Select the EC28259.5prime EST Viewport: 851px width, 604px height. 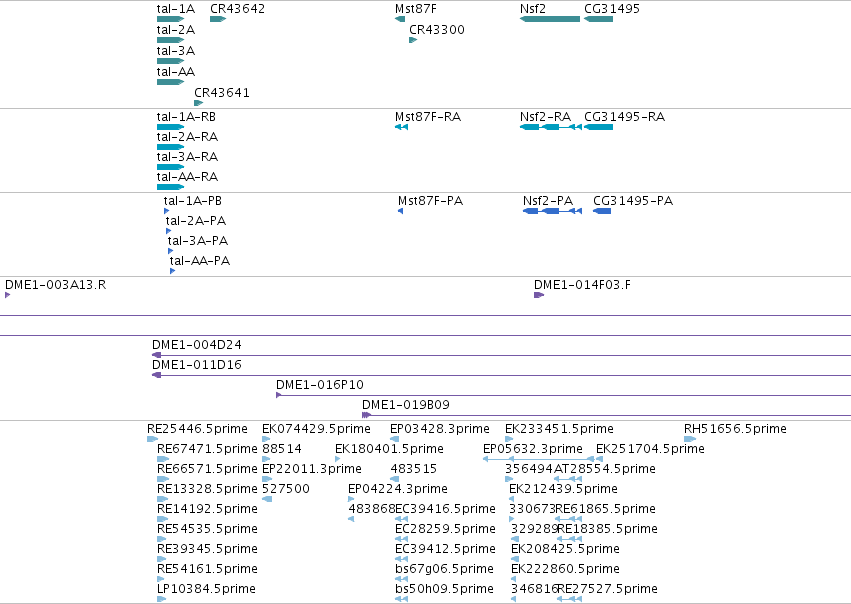point(401,539)
